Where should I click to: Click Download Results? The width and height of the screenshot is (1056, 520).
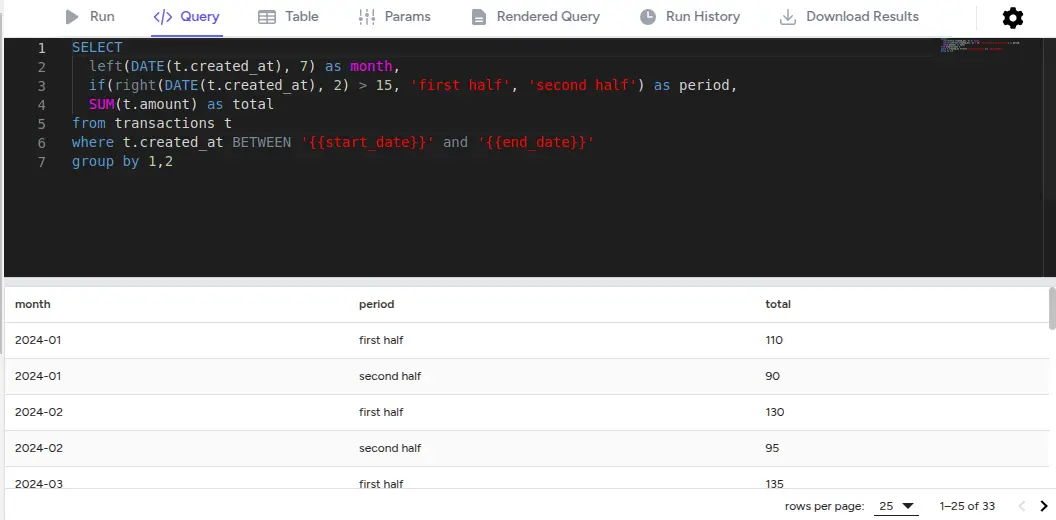(x=849, y=18)
